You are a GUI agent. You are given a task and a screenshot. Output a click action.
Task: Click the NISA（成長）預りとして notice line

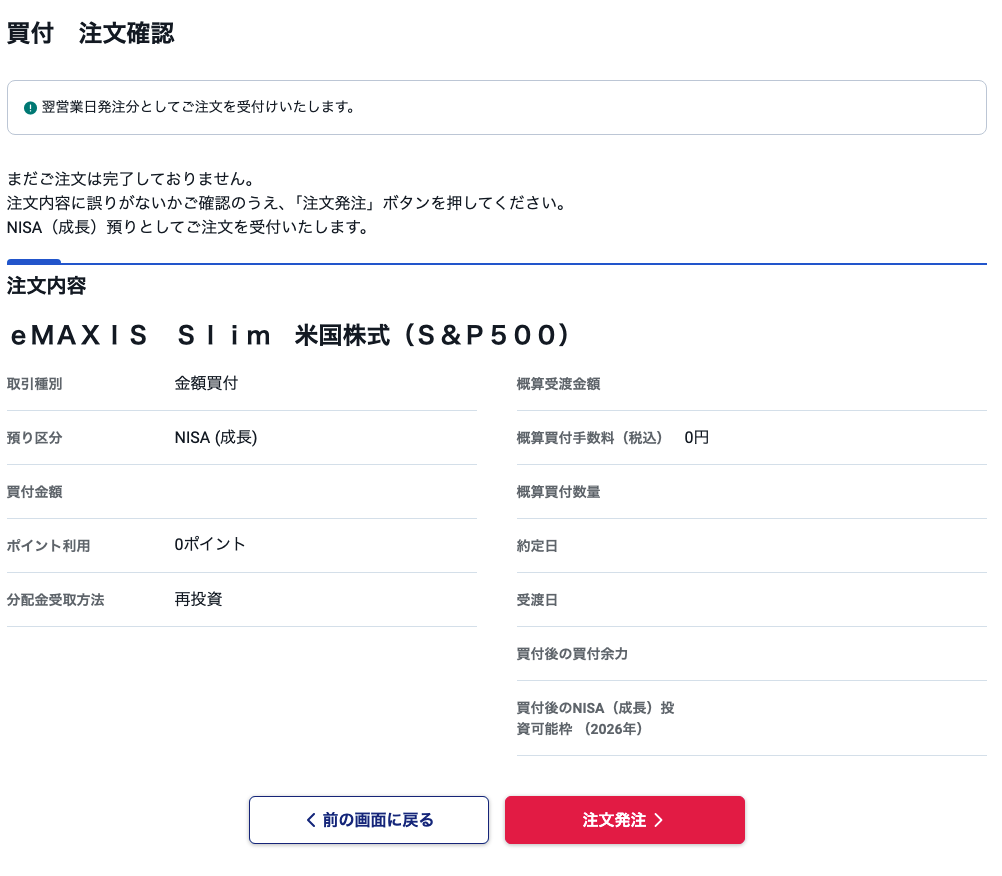[x=187, y=227]
